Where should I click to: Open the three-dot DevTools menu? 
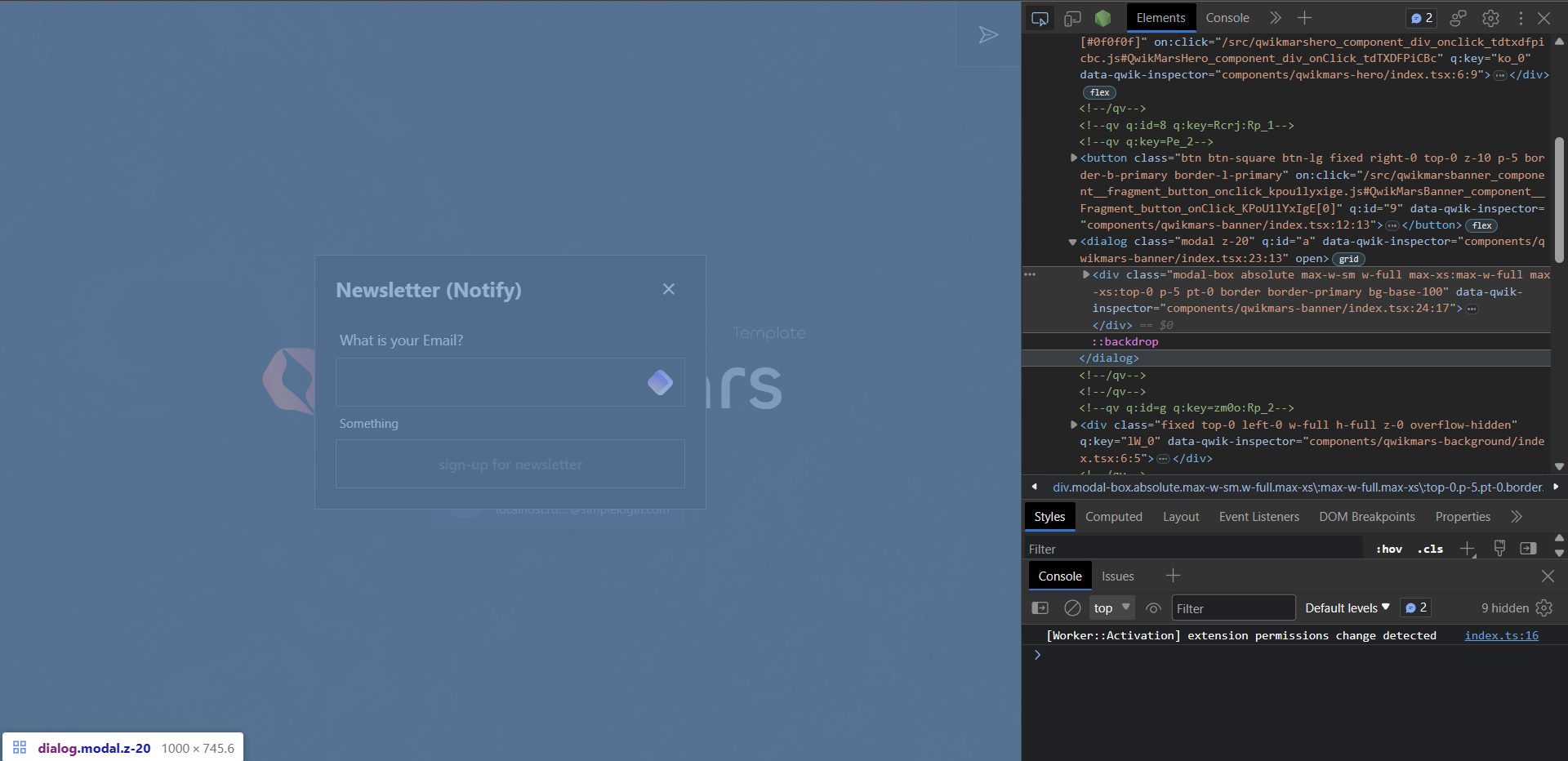pos(1521,17)
